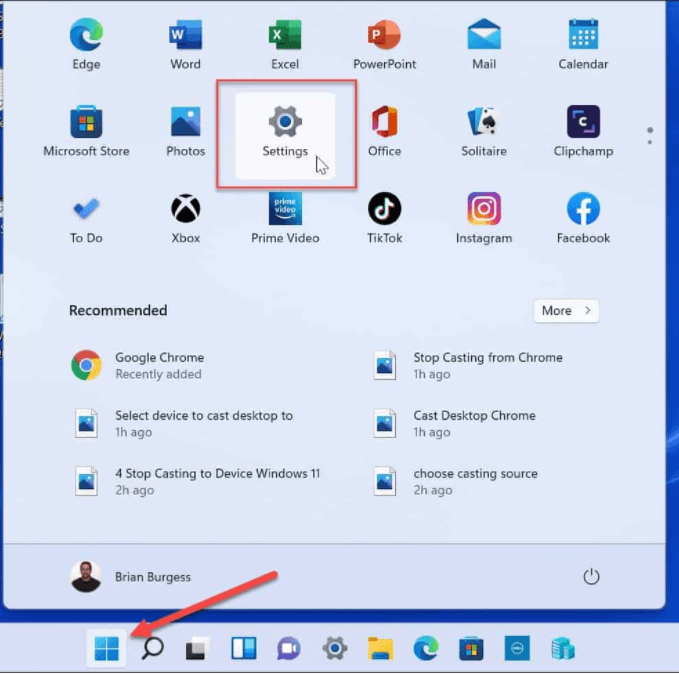Open Prime Video
The width and height of the screenshot is (679, 674).
[285, 218]
